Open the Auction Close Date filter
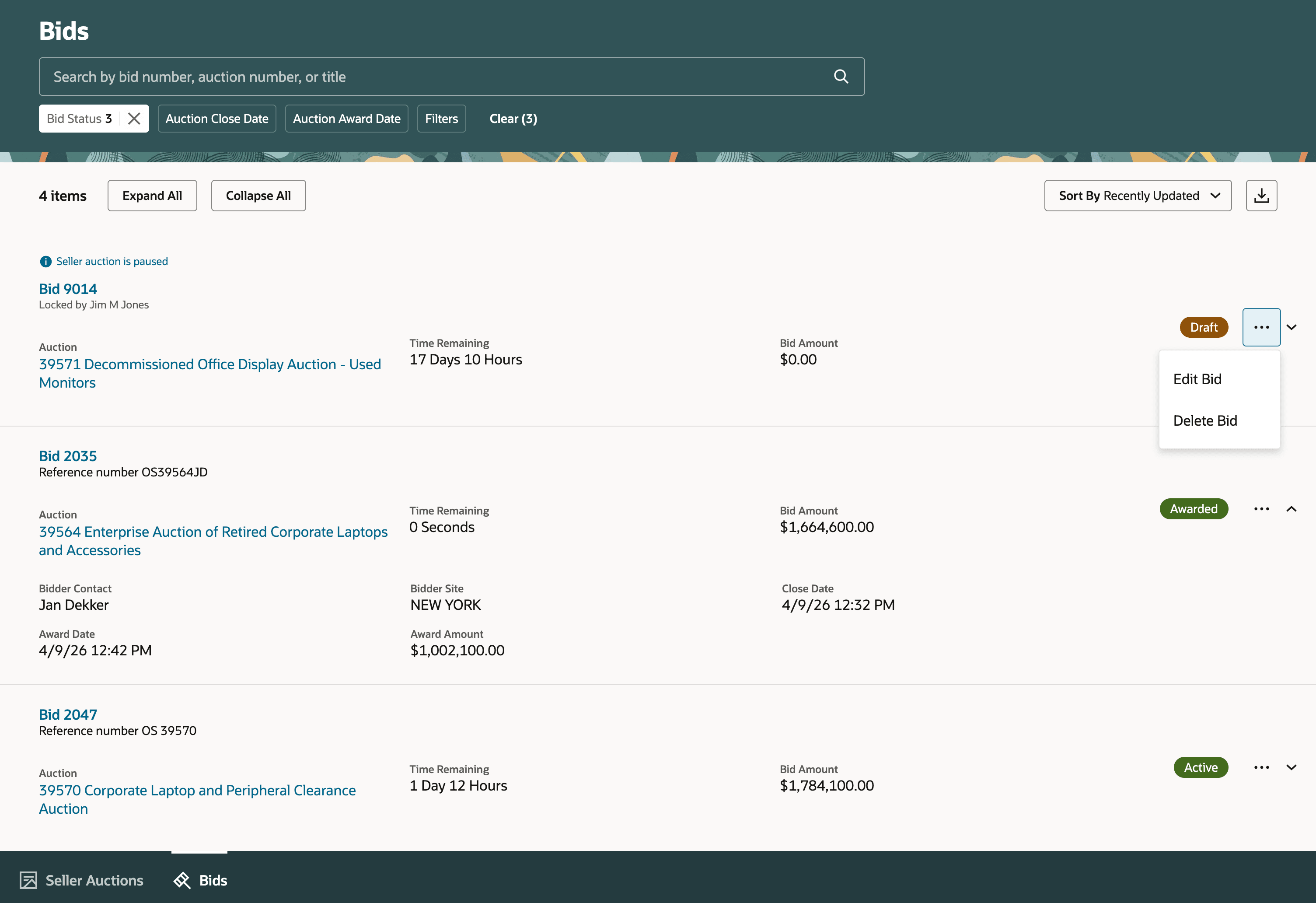 pos(217,119)
